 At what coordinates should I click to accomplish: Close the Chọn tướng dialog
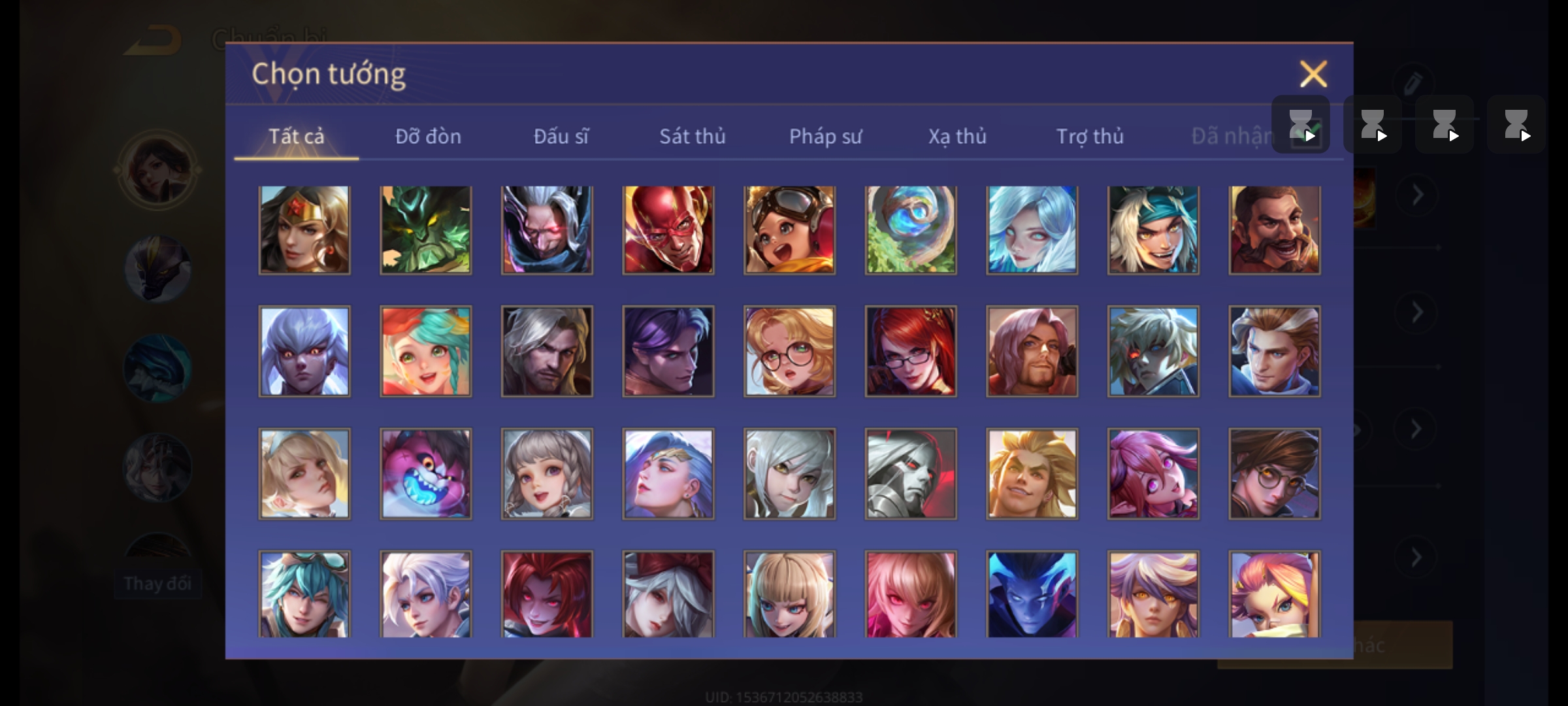click(1313, 74)
